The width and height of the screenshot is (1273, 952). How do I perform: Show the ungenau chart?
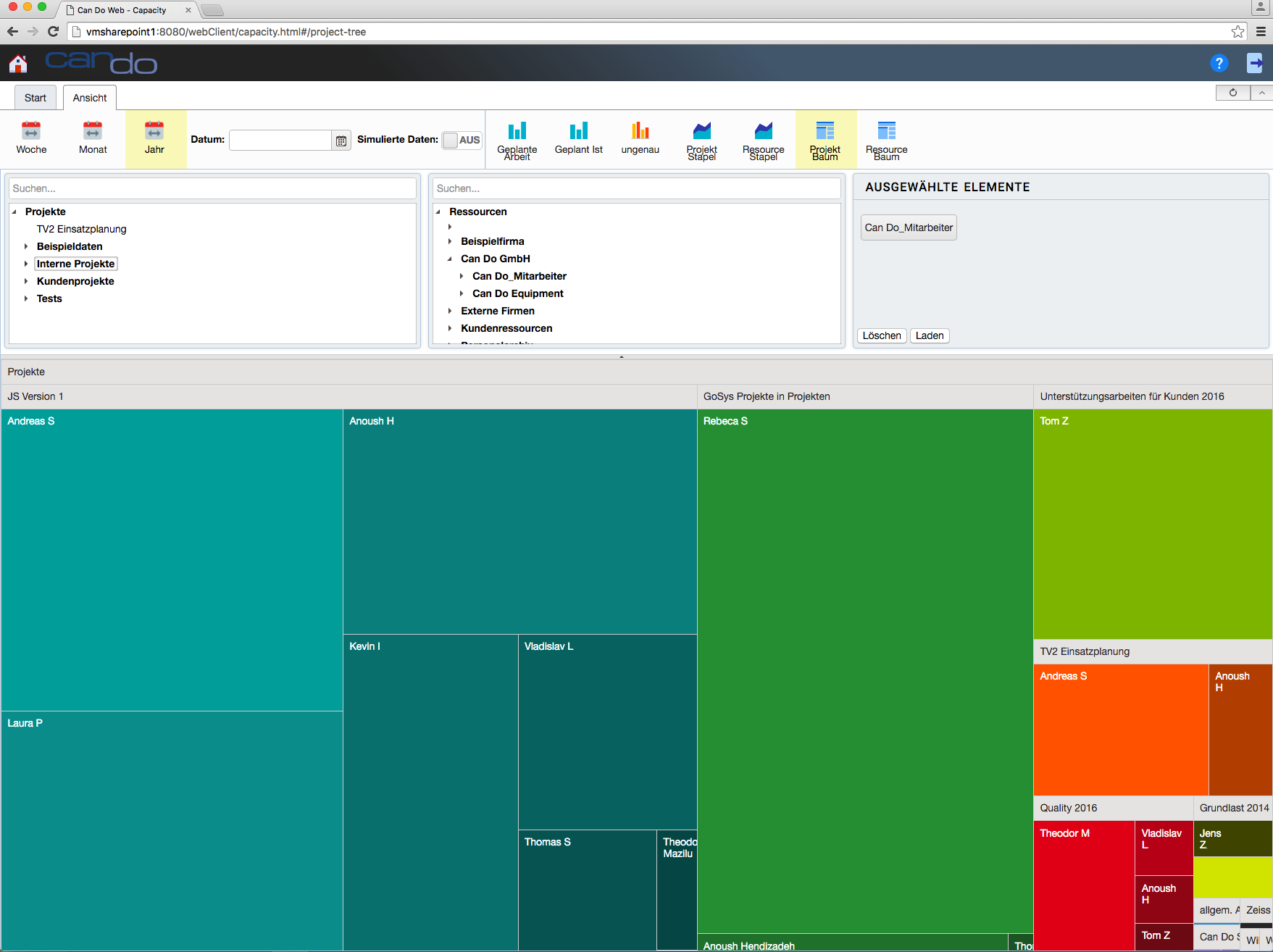640,138
